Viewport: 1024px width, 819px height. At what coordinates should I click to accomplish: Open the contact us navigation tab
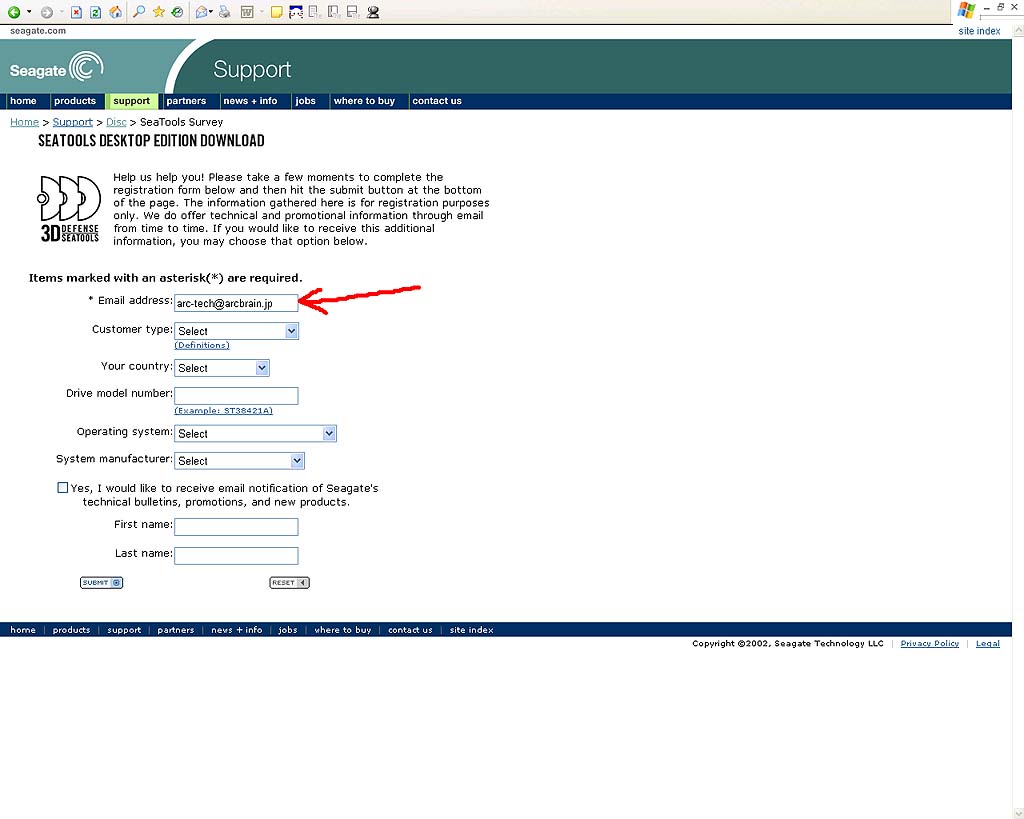[x=437, y=101]
